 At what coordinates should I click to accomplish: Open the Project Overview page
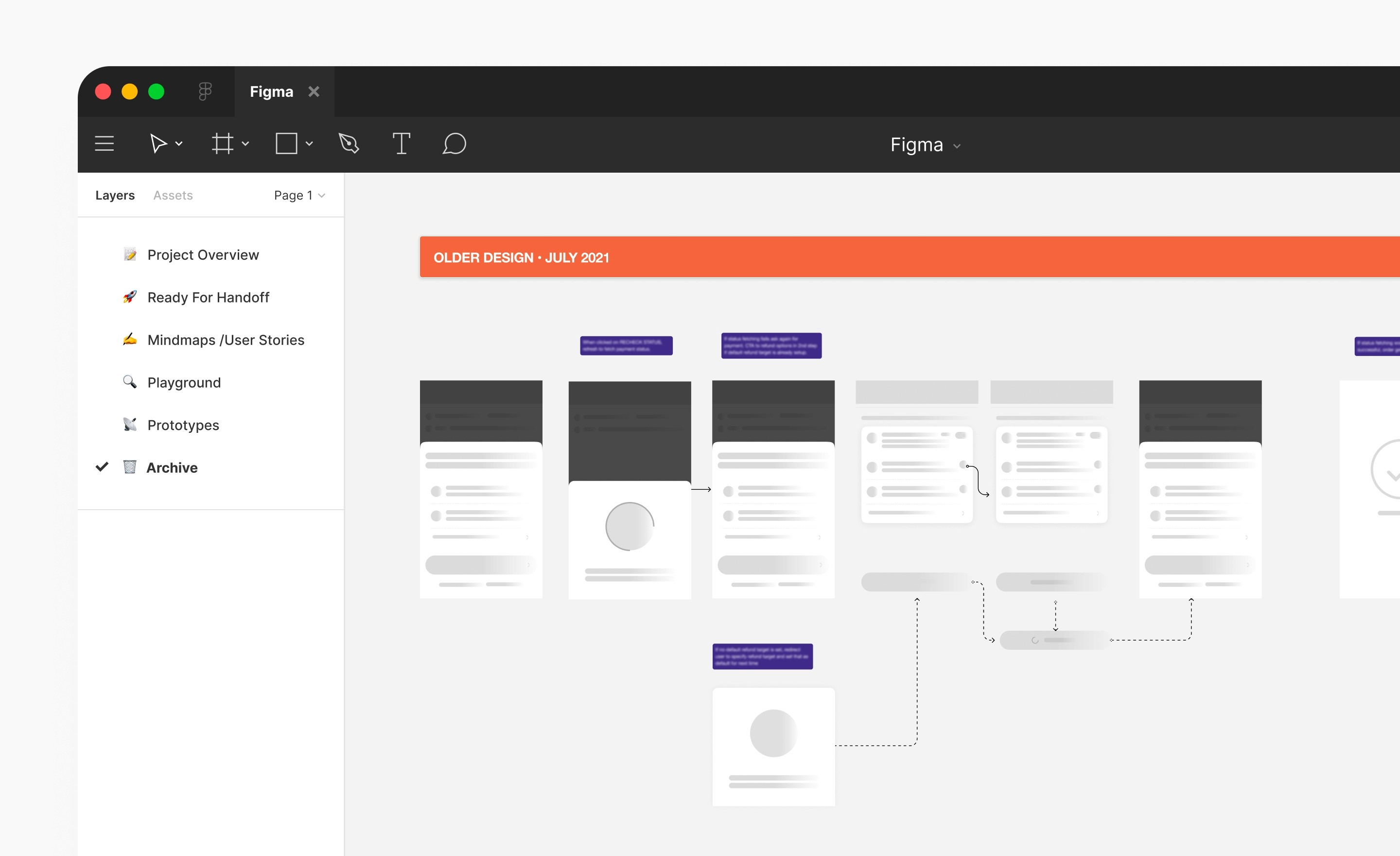(203, 255)
